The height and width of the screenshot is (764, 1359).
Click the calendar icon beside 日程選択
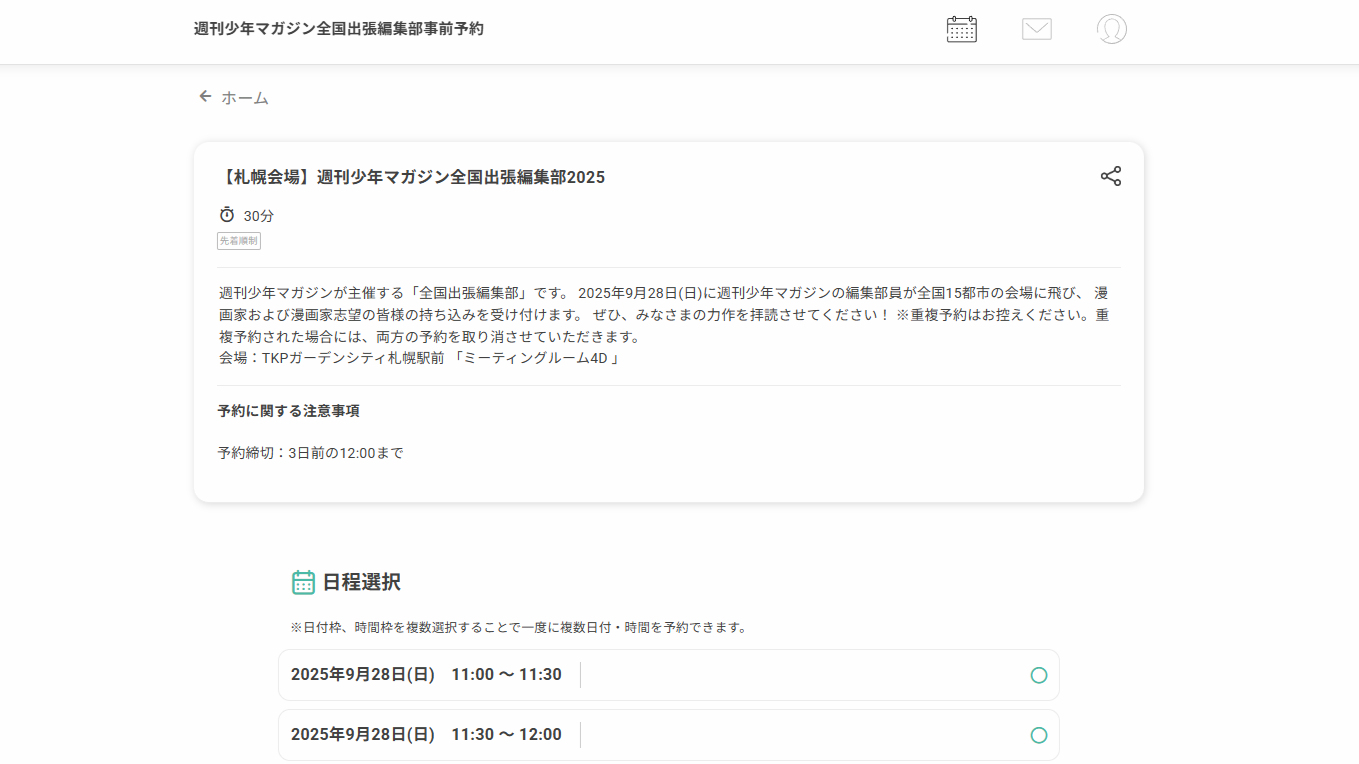click(303, 582)
